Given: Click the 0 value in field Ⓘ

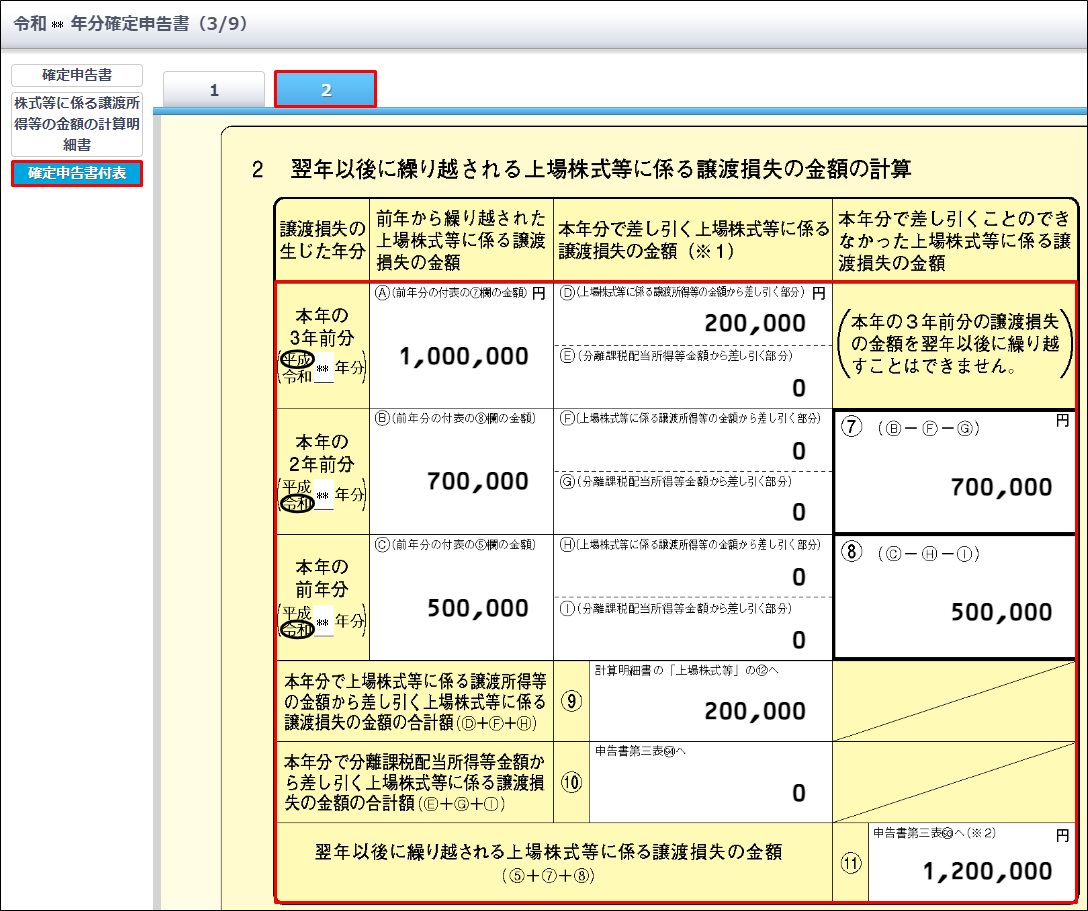Looking at the screenshot, I should 799,640.
